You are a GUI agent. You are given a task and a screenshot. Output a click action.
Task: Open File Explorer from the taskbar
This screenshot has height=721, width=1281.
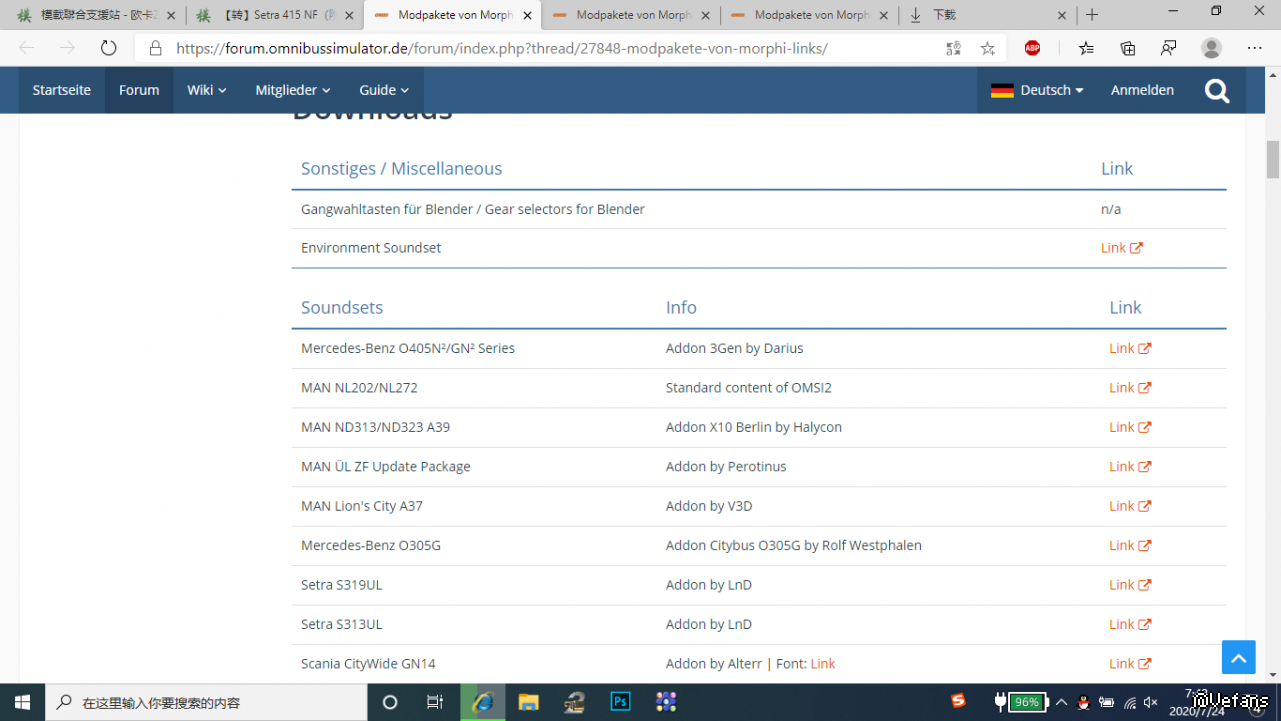528,702
